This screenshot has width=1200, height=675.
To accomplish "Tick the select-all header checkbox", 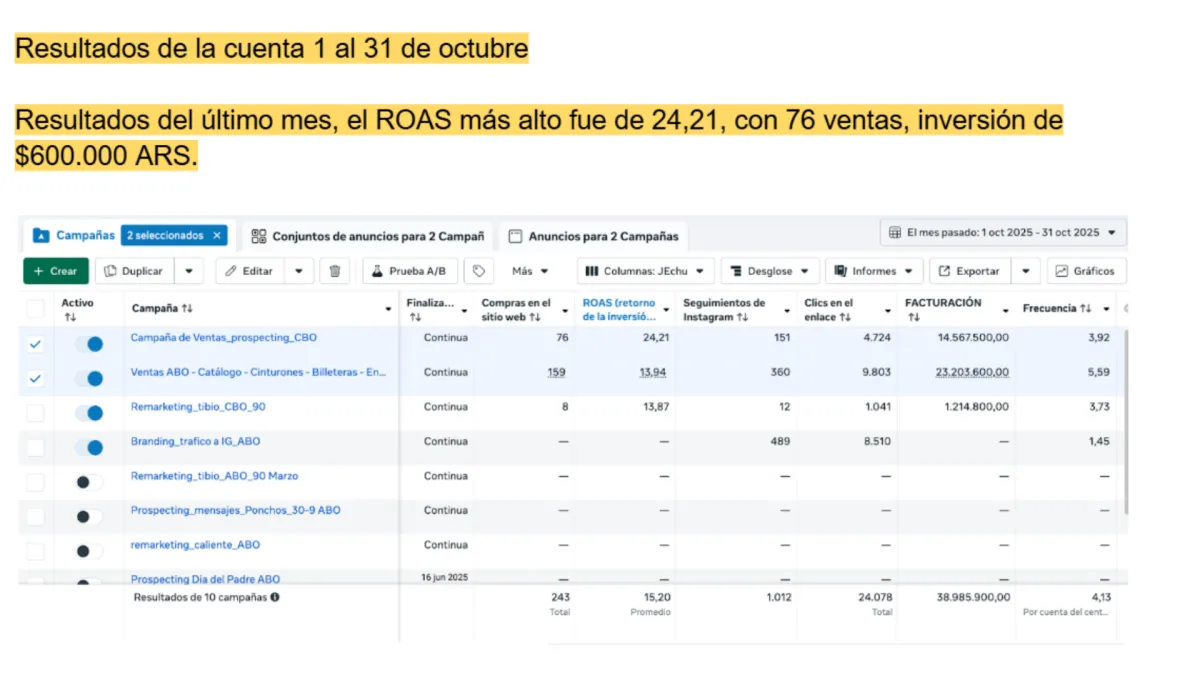I will 36,308.
